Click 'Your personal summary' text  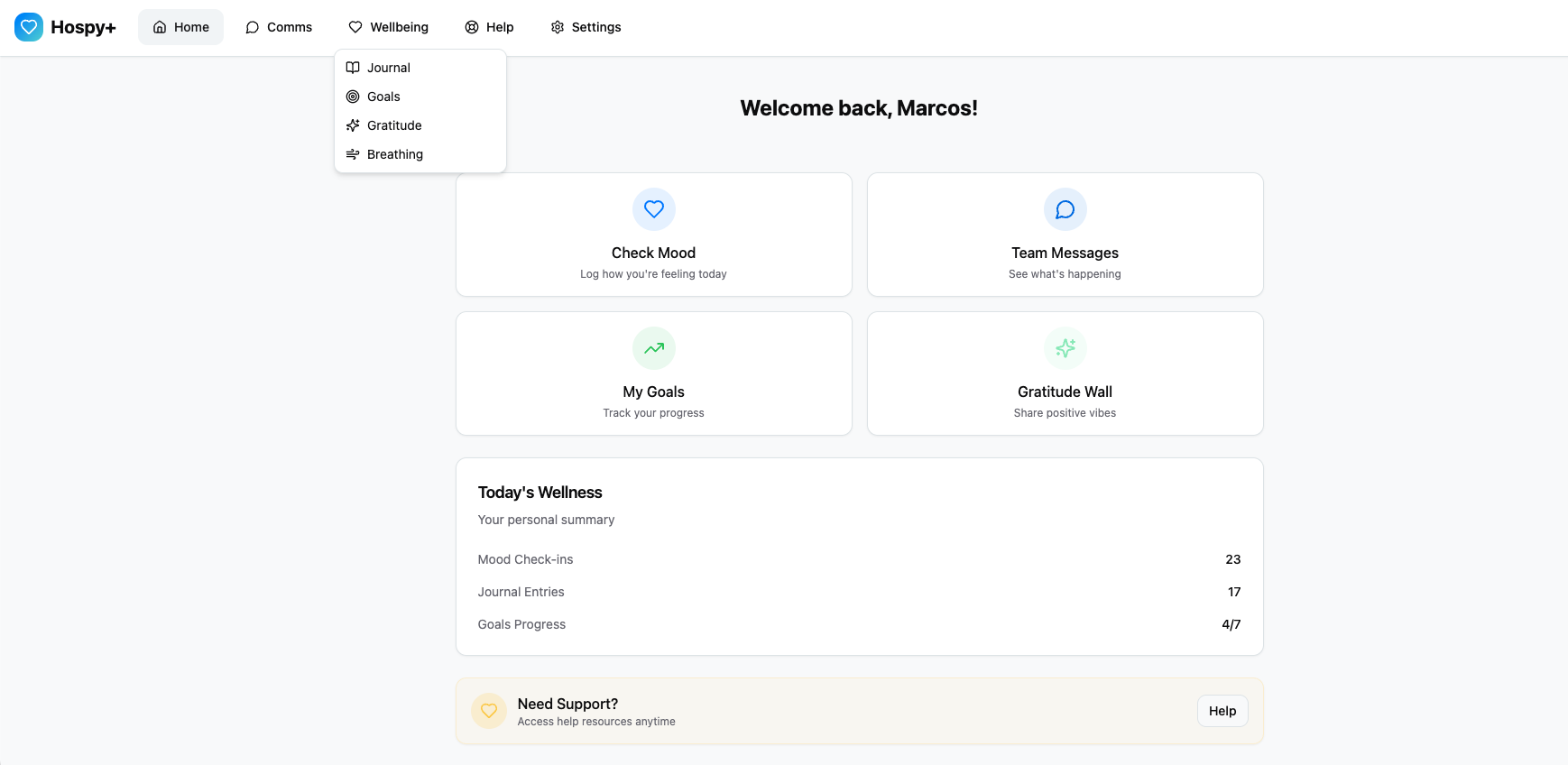point(547,520)
